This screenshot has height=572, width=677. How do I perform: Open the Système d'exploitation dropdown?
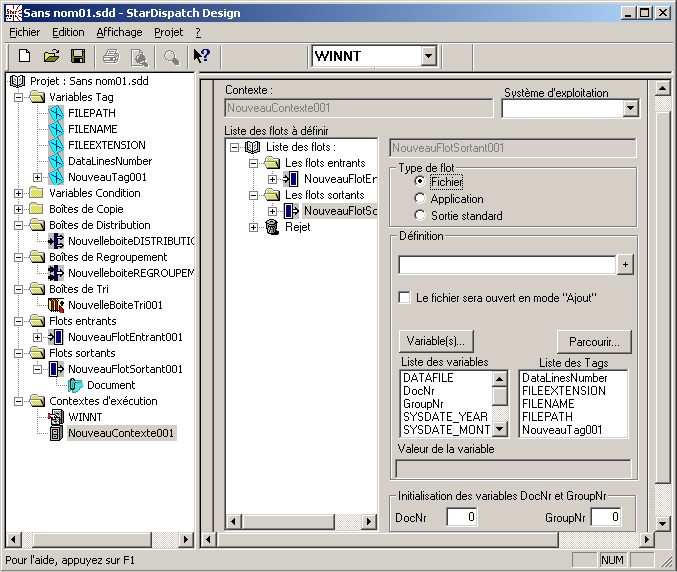(x=630, y=108)
